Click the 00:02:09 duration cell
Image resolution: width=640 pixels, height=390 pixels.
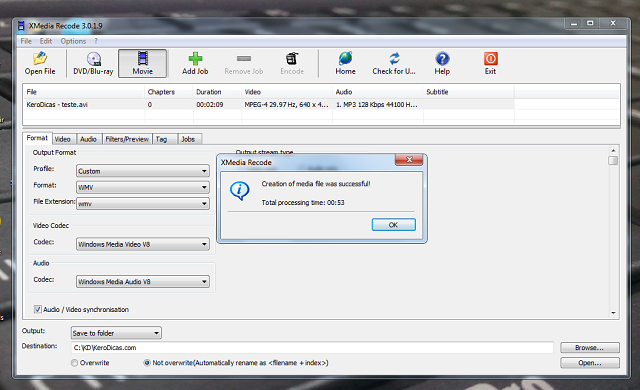click(210, 104)
